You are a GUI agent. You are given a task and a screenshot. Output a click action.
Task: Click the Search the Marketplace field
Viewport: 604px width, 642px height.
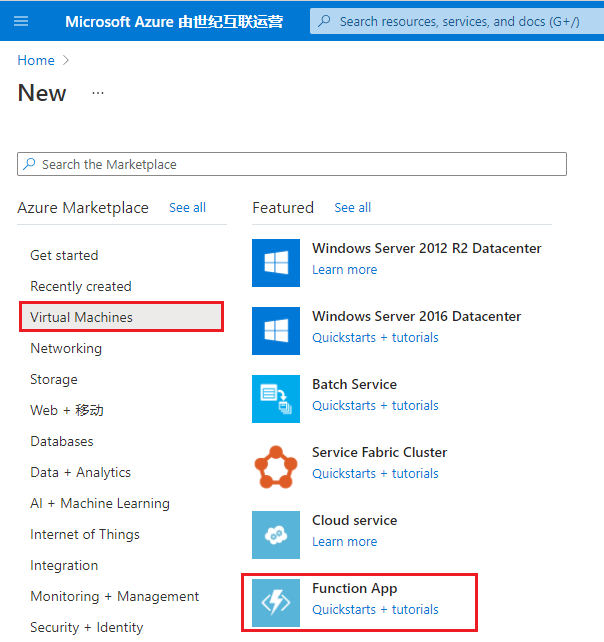click(292, 164)
